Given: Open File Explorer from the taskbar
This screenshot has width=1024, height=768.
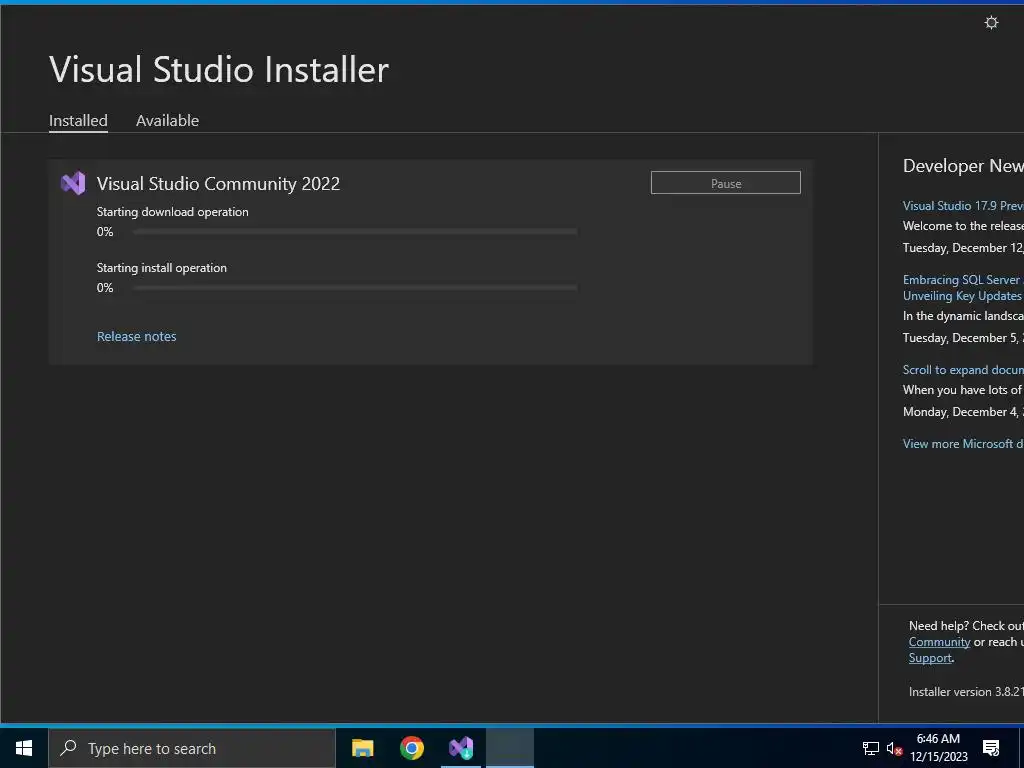Looking at the screenshot, I should [x=362, y=748].
